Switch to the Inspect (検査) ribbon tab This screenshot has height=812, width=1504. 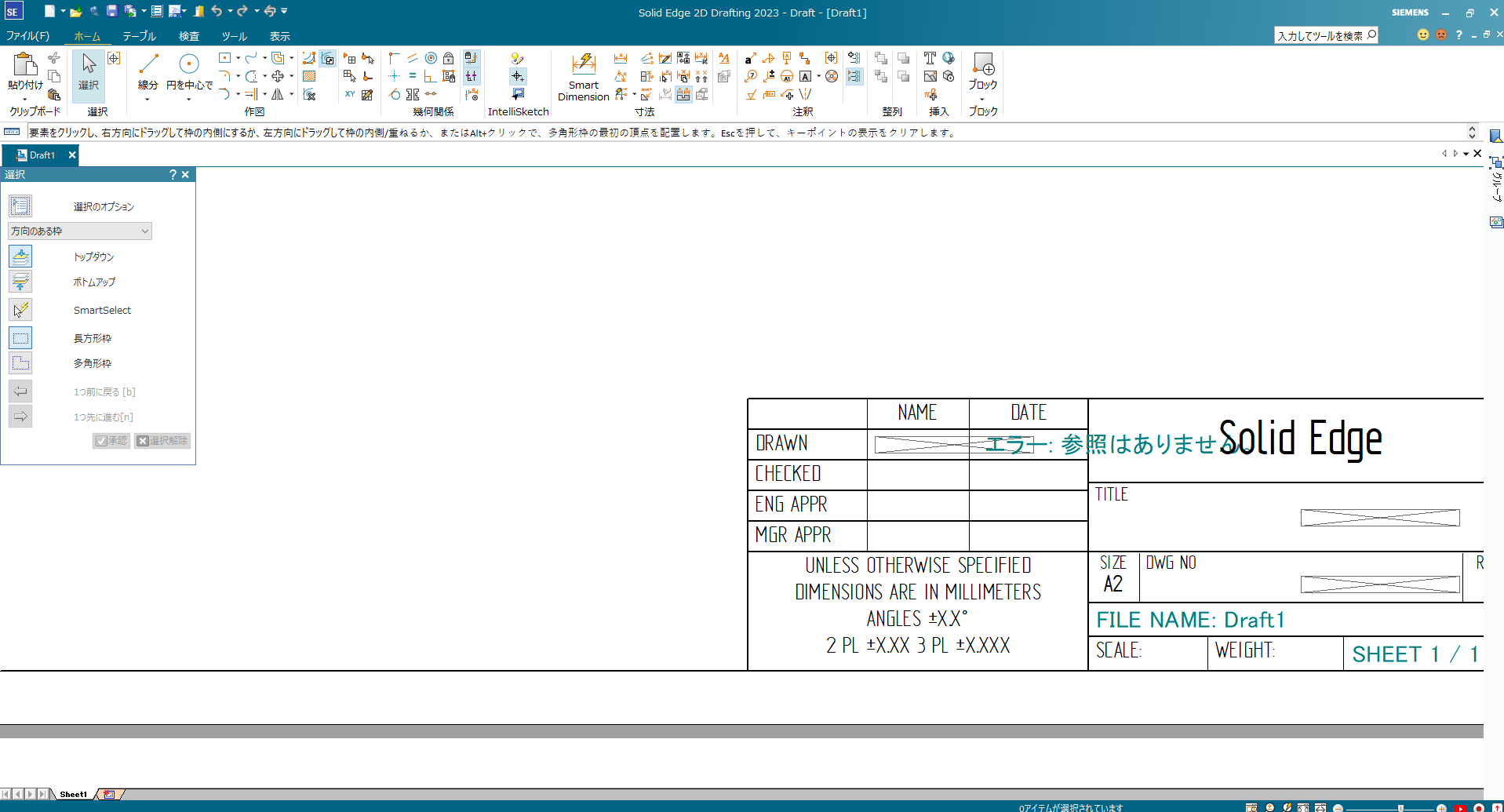coord(189,36)
